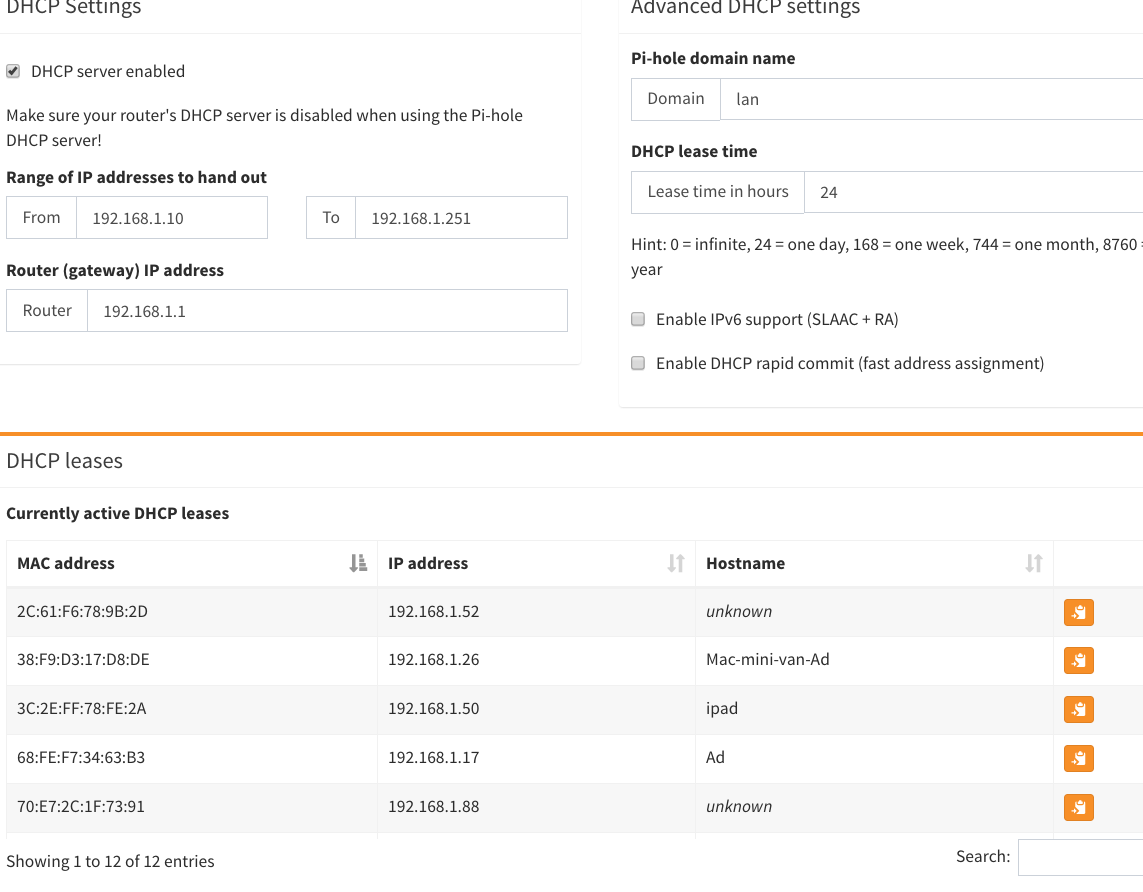Click the To IP range field
Image resolution: width=1143 pixels, height=892 pixels.
pos(460,217)
